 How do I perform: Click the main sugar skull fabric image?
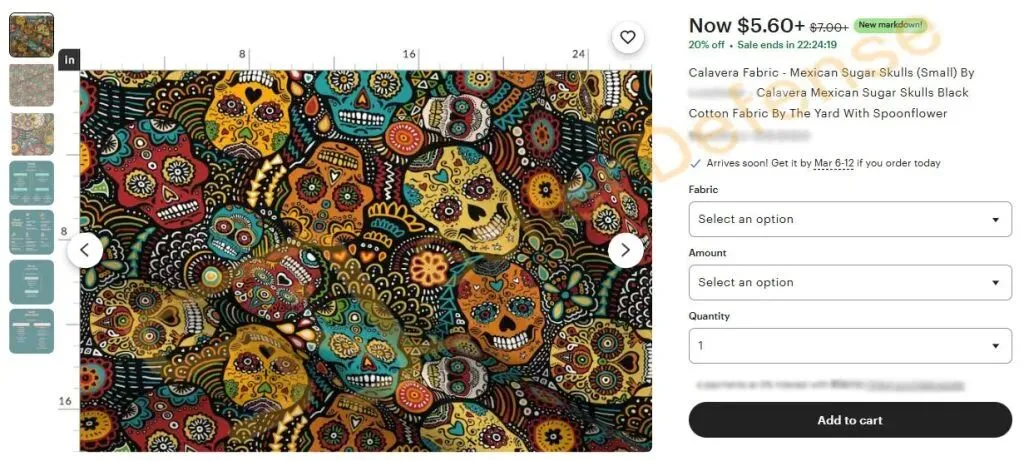[x=365, y=260]
